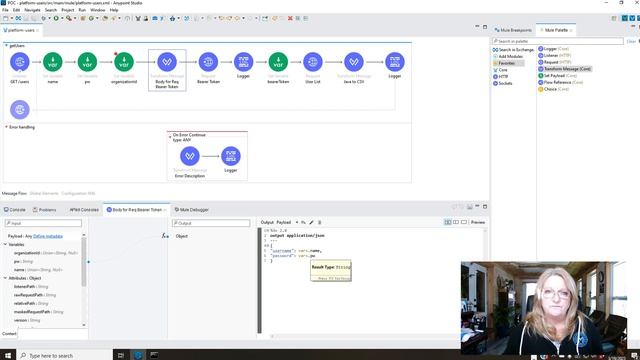Select the Bearer Token Request node
Viewport: 640px width, 360px height.
click(x=208, y=62)
